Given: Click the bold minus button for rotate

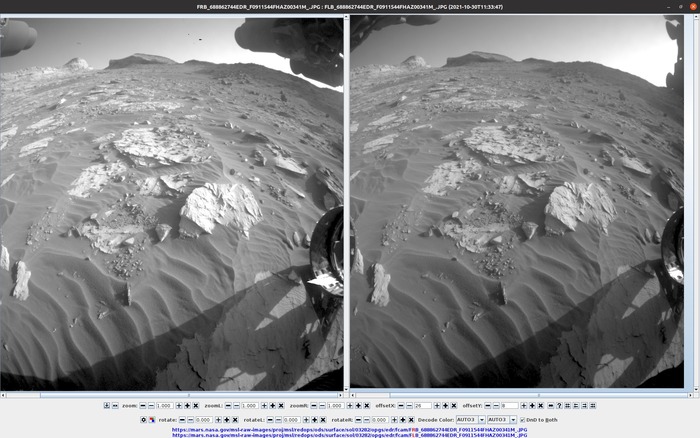Looking at the screenshot, I should (x=182, y=420).
